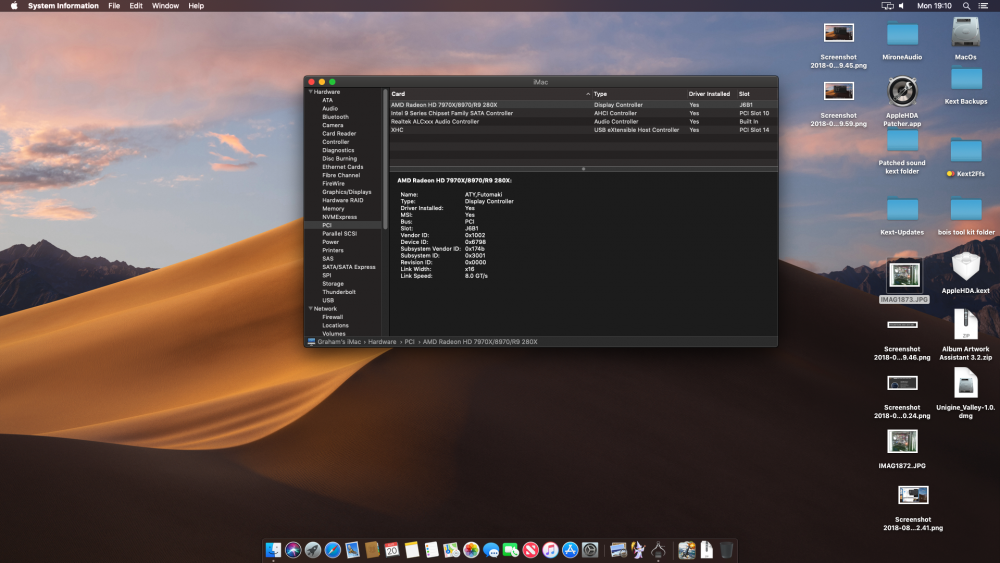Open Finder from the dock
This screenshot has height=563, width=1000.
click(273, 550)
